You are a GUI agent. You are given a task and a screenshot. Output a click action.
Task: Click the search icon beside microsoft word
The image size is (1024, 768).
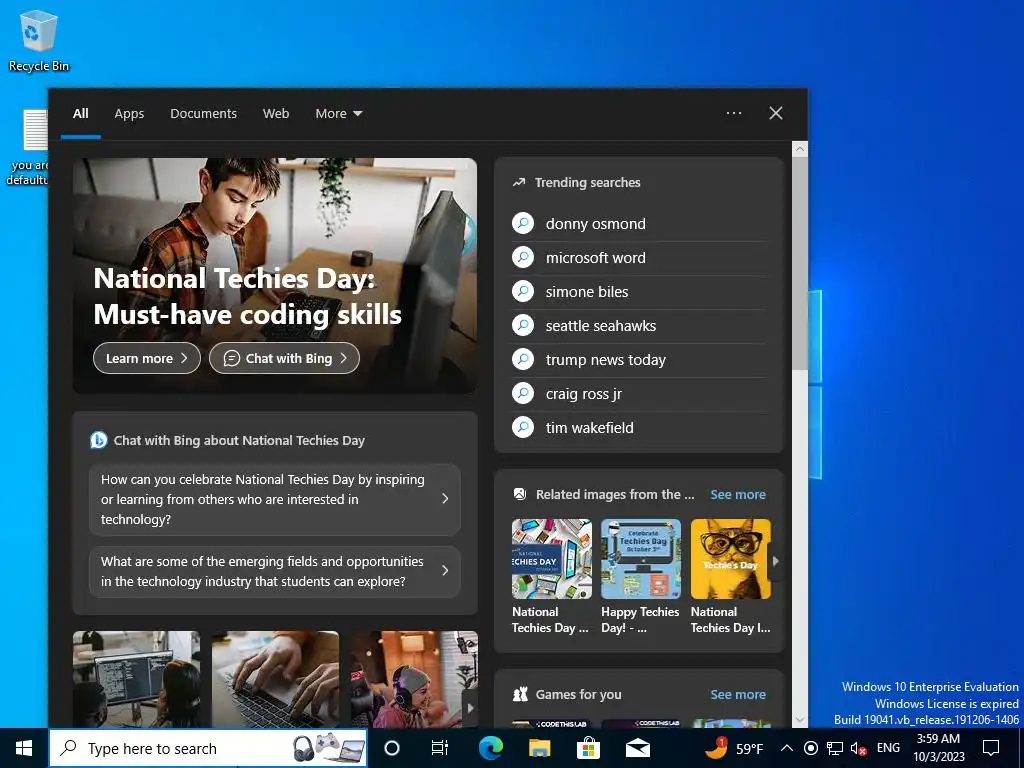coord(523,257)
